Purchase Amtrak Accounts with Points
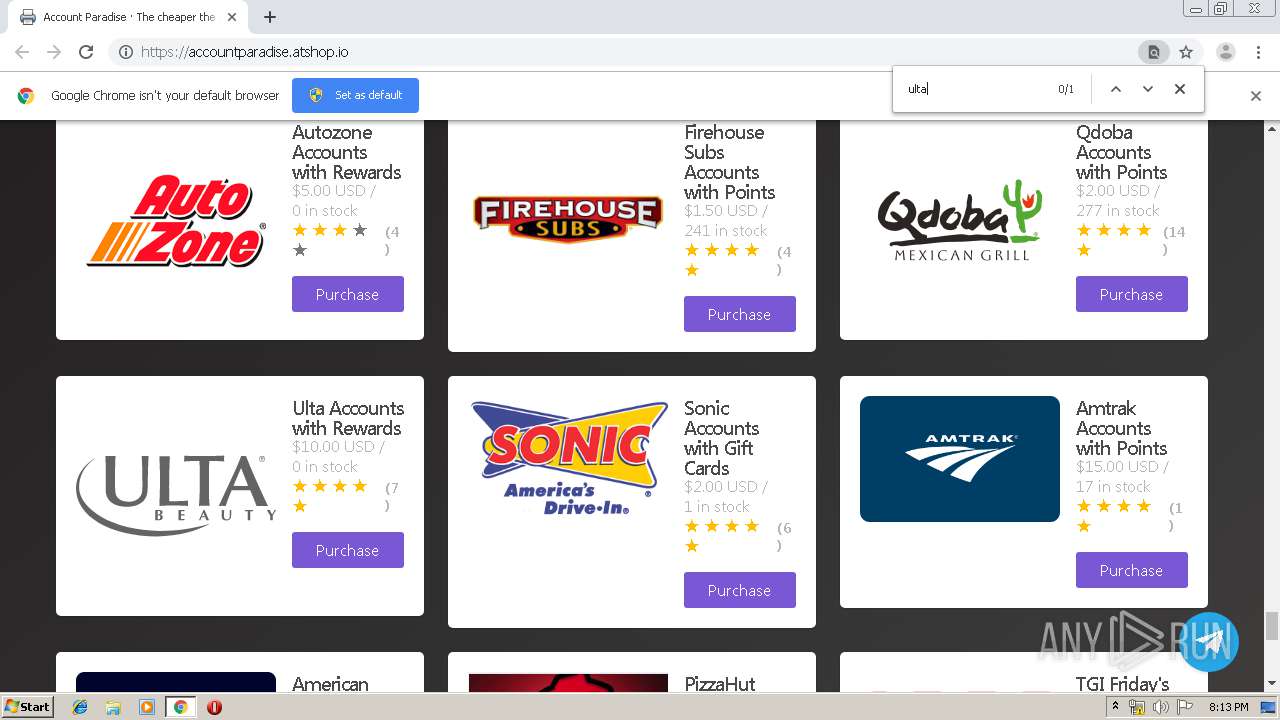Viewport: 1280px width, 720px height. pos(1132,570)
